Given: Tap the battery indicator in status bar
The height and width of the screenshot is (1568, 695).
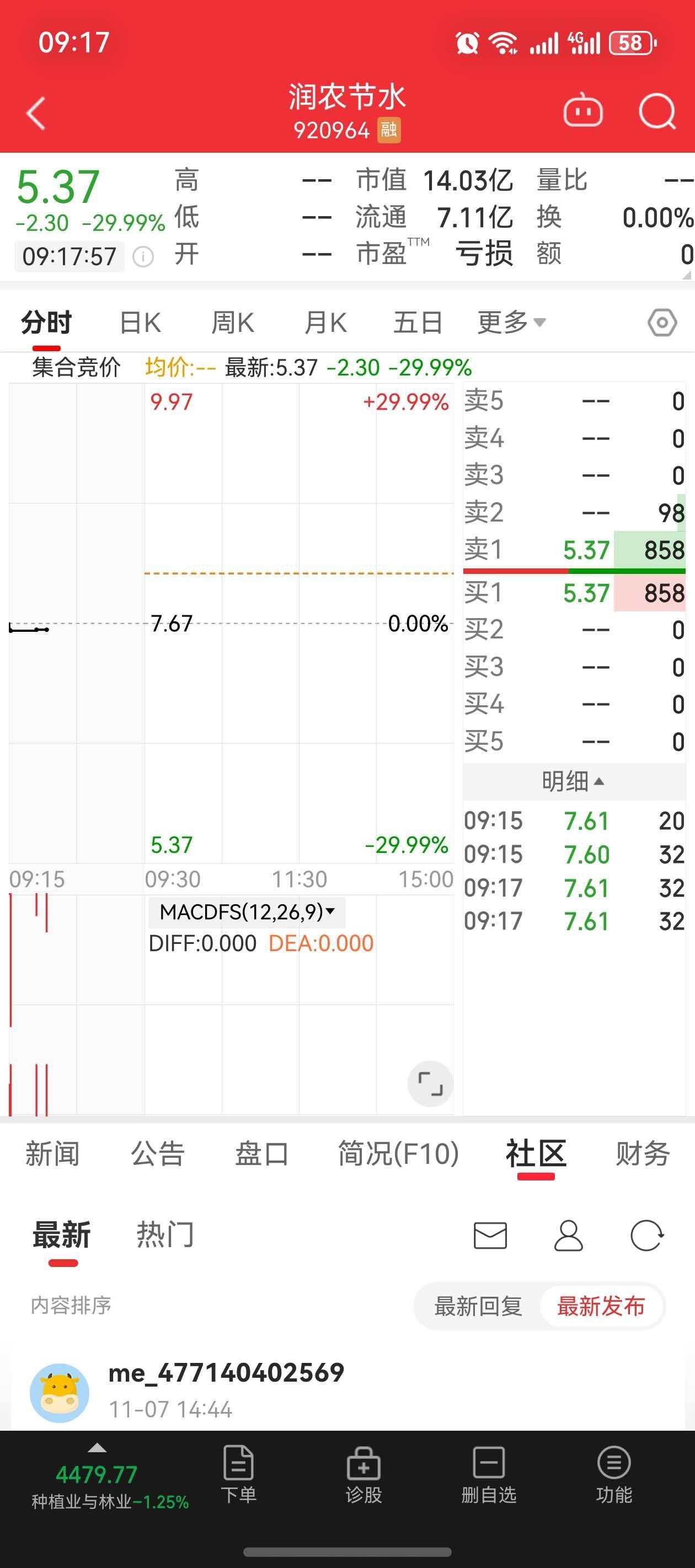Looking at the screenshot, I should pos(633,42).
